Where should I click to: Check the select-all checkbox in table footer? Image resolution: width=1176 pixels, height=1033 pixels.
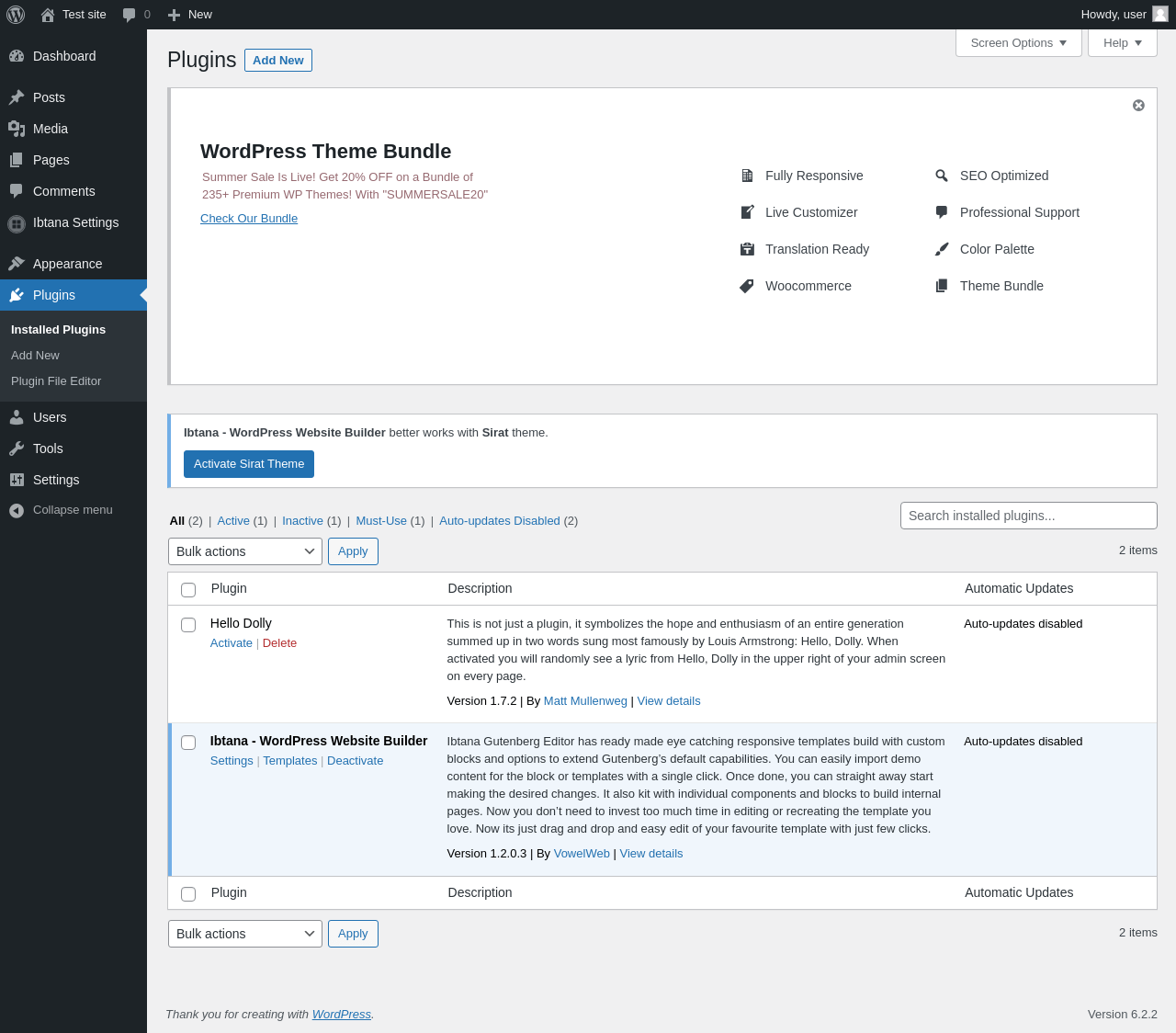(x=188, y=894)
